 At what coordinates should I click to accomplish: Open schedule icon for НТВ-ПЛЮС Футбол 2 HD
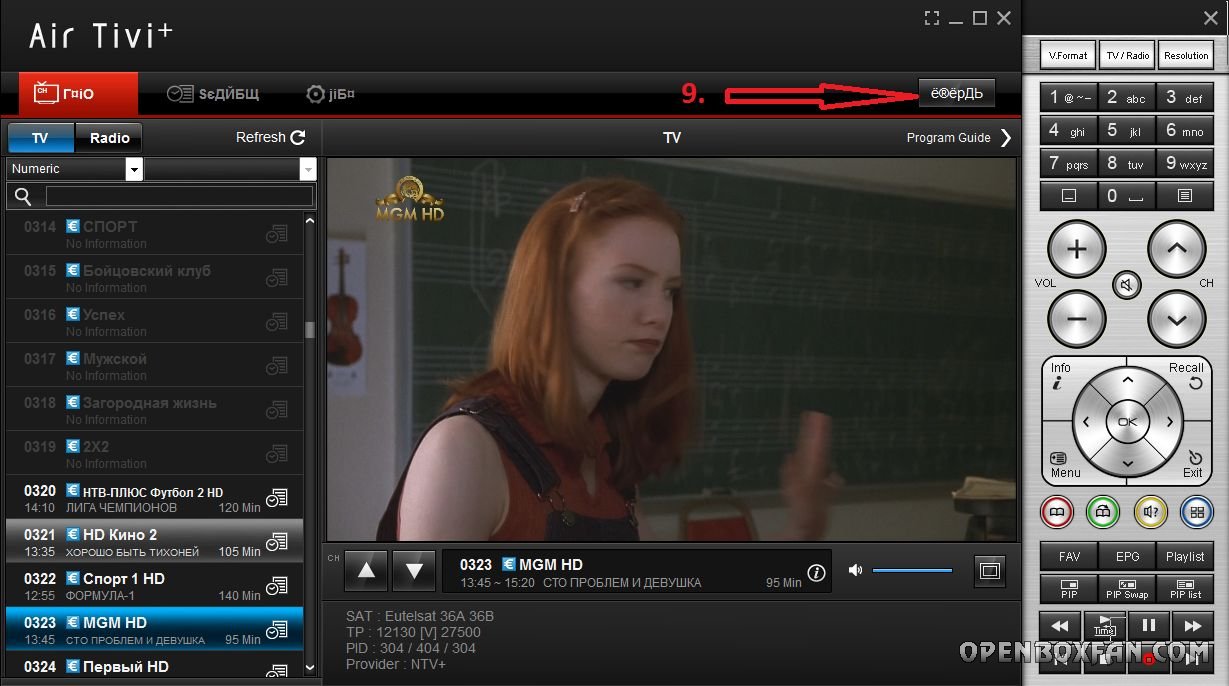(x=277, y=498)
